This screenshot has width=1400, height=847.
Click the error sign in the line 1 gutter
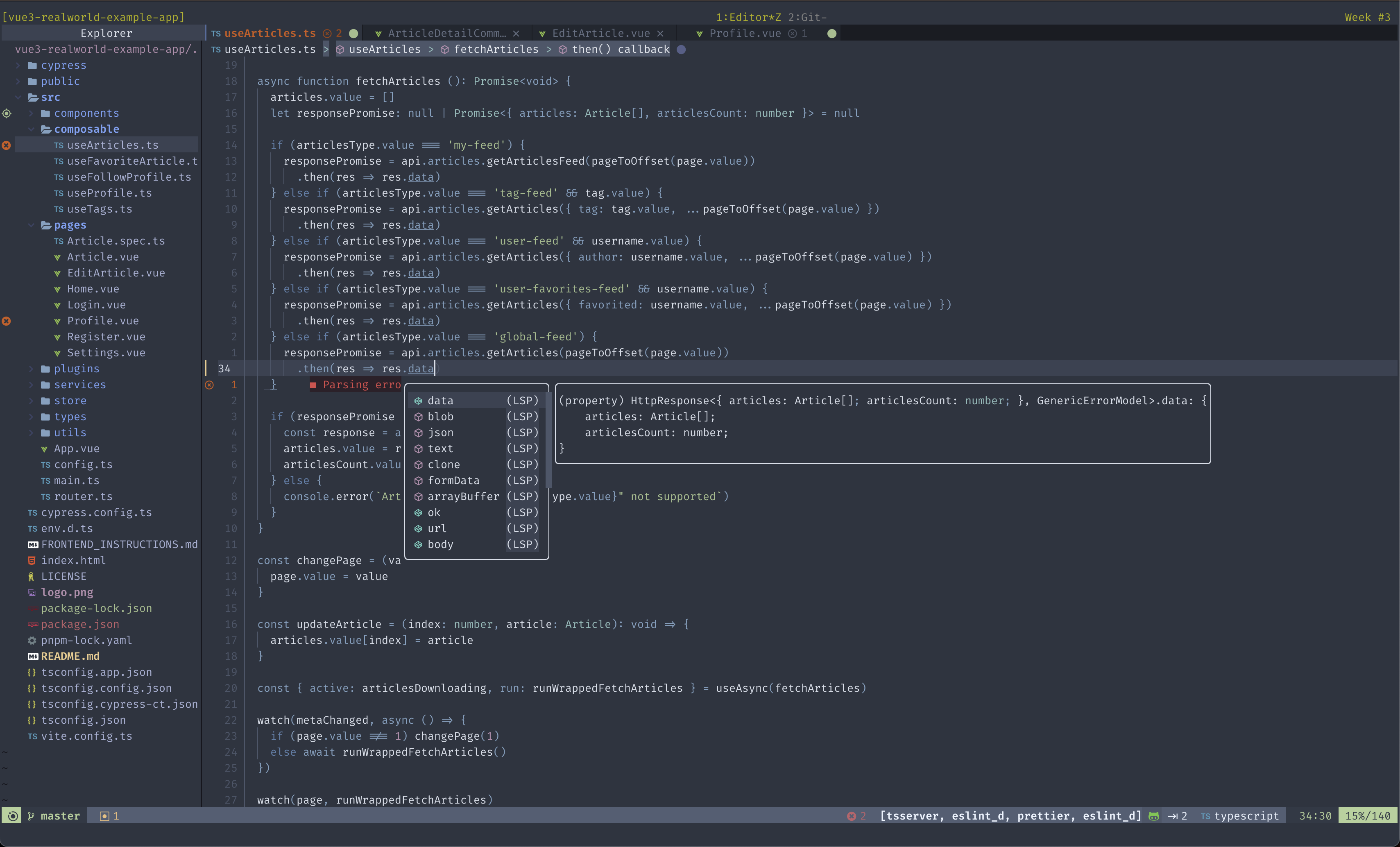point(209,385)
